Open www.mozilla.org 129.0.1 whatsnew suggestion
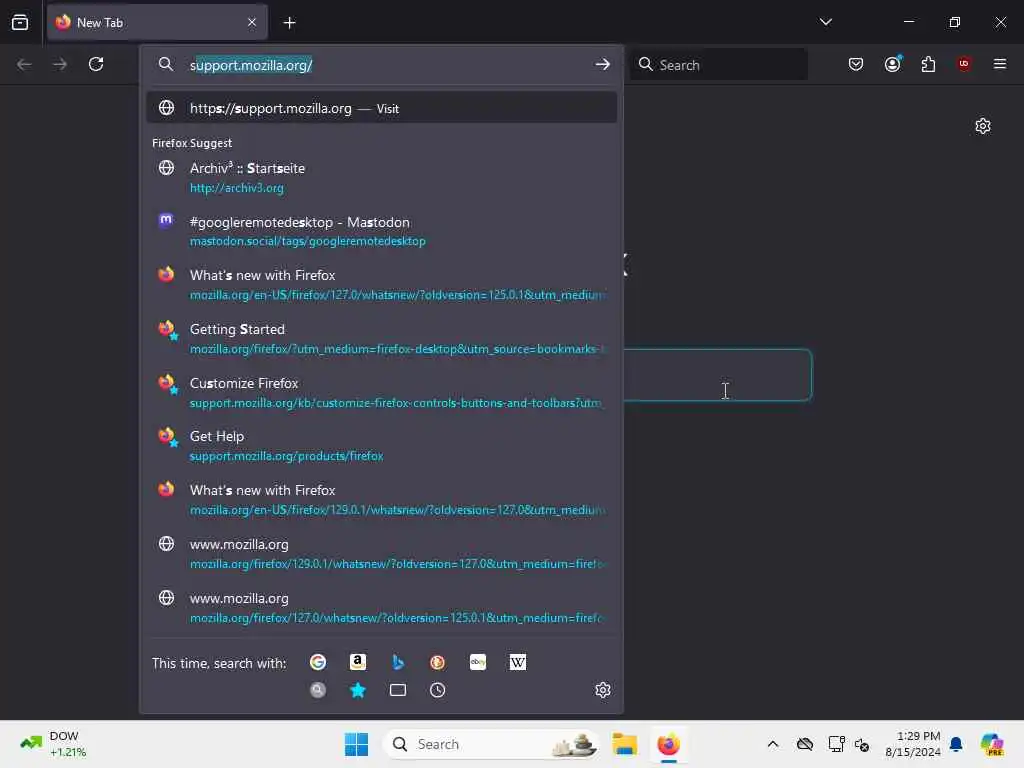1024x768 pixels. (381, 554)
